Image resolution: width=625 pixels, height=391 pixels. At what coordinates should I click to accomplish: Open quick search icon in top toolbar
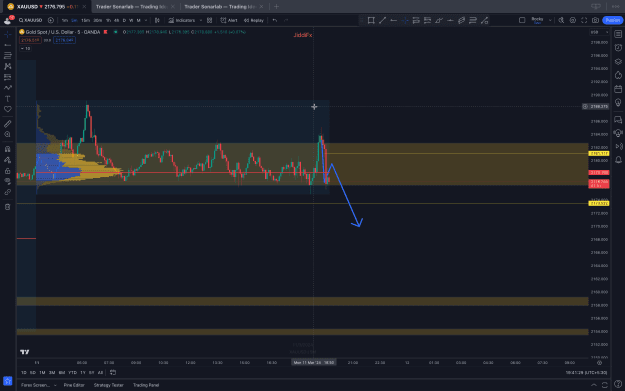click(561, 20)
